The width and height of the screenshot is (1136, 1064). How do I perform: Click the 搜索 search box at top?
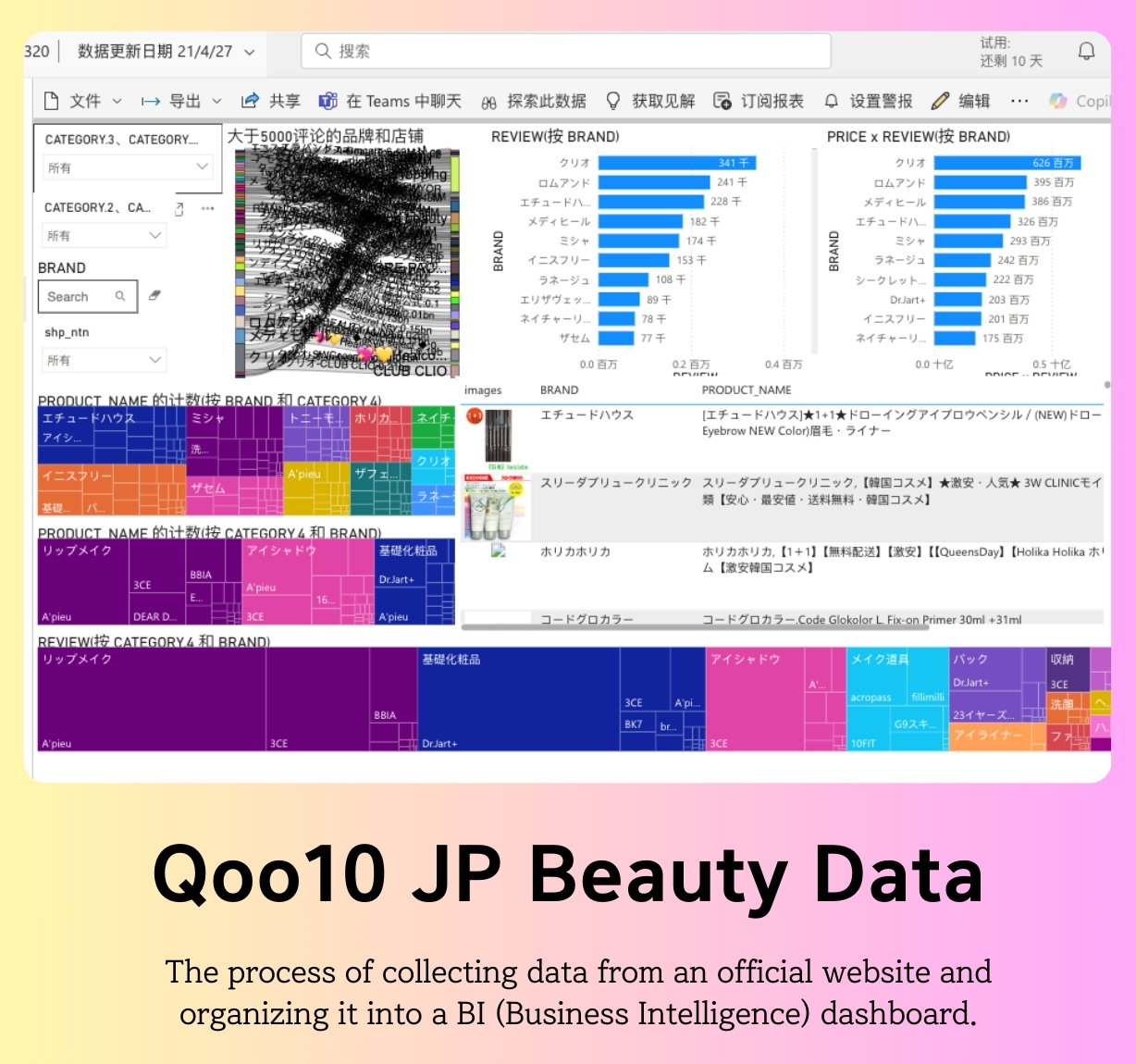566,51
